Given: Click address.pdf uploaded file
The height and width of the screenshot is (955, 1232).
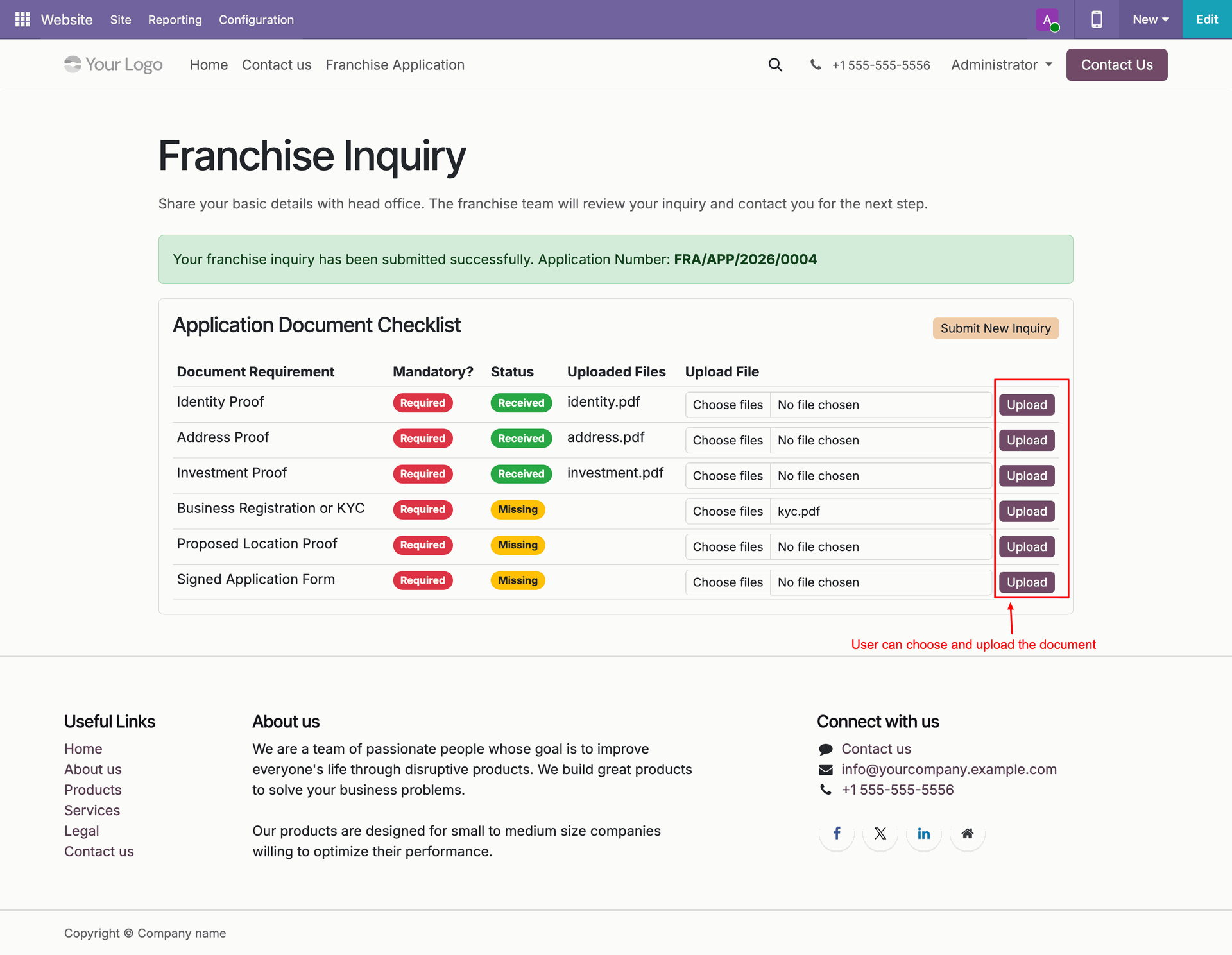Looking at the screenshot, I should pos(606,437).
